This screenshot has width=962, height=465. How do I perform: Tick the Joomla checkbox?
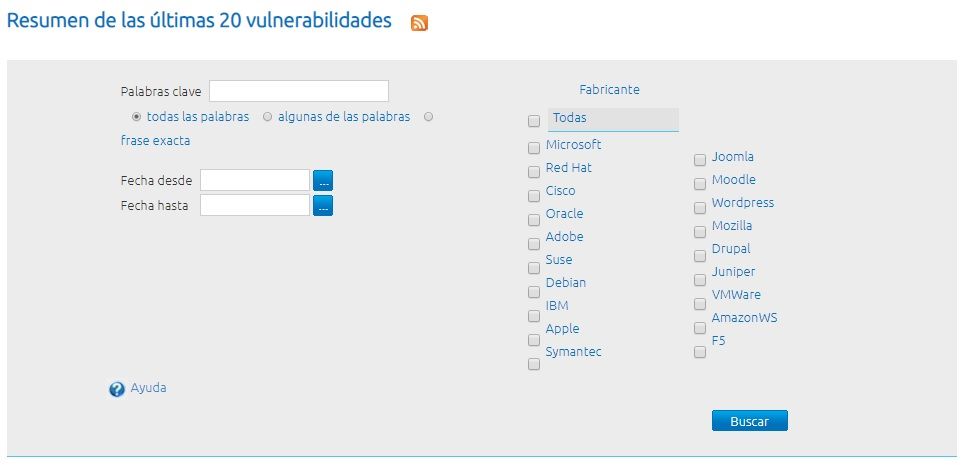point(700,160)
